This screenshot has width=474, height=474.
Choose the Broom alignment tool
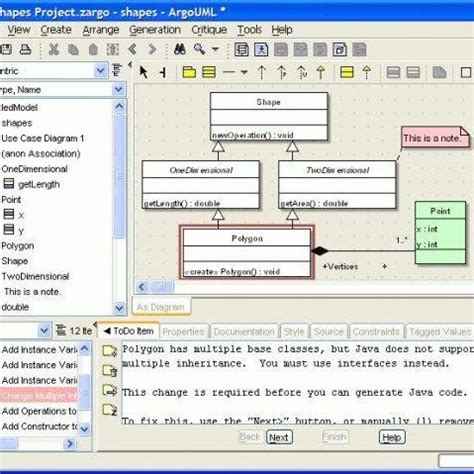pos(163,72)
